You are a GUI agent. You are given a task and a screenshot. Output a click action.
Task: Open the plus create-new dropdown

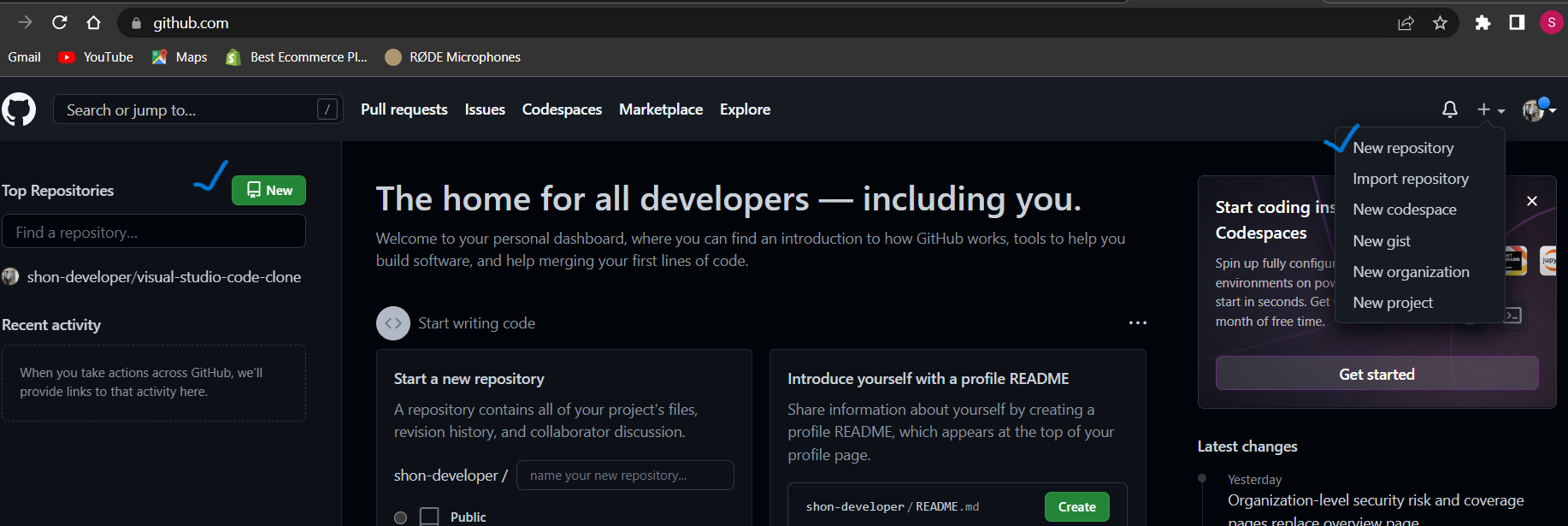coord(1490,109)
